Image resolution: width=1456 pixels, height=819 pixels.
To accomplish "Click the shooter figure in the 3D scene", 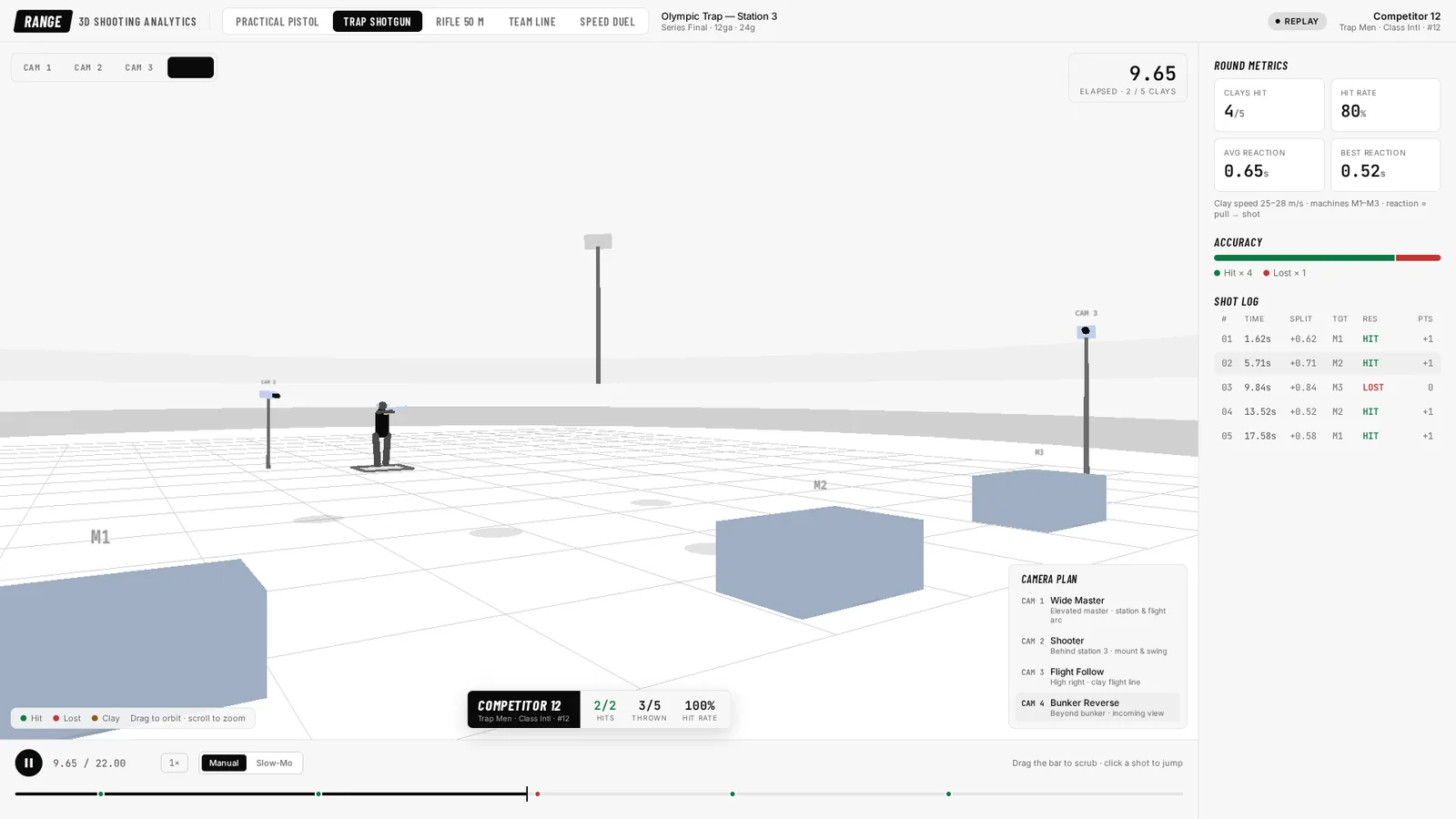I will (x=383, y=434).
